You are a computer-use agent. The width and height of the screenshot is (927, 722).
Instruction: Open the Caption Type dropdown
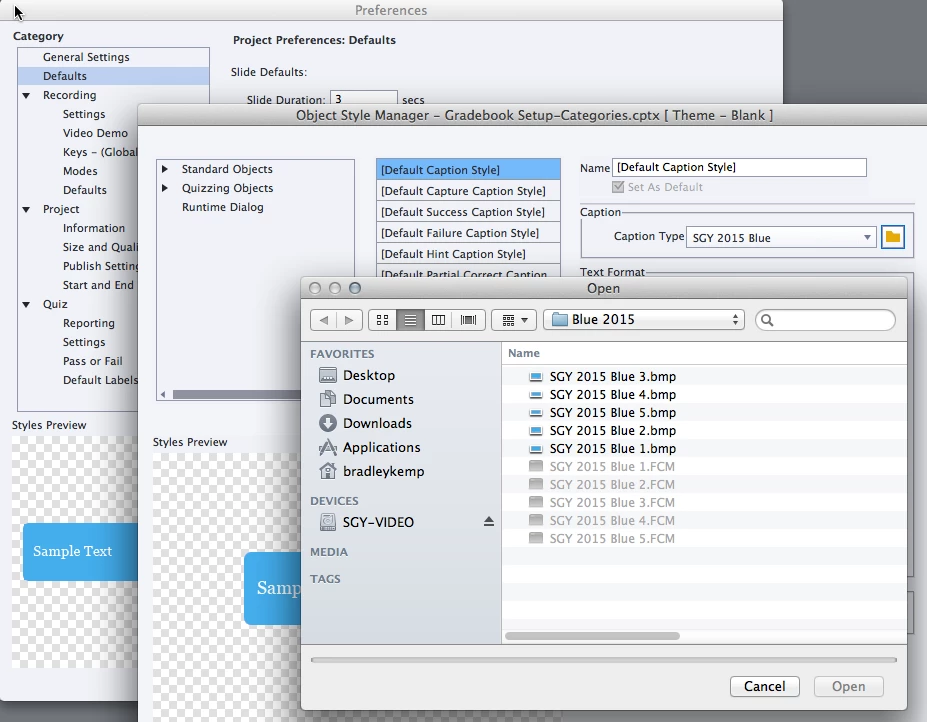pyautogui.click(x=780, y=238)
